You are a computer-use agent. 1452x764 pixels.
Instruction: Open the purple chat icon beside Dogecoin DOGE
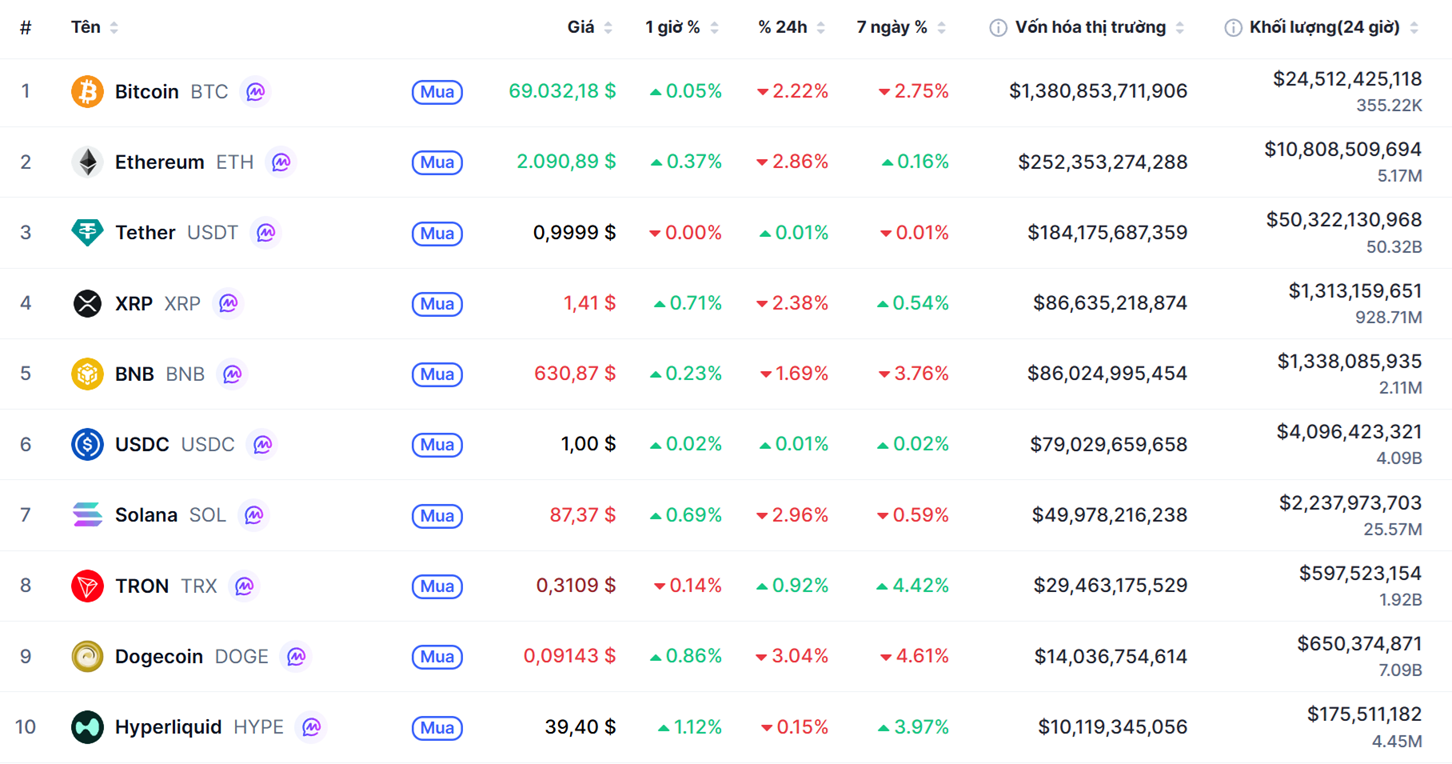(x=296, y=656)
